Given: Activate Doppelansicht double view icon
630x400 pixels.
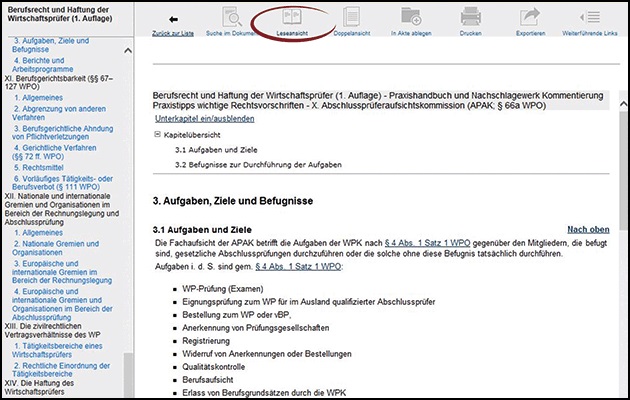Looking at the screenshot, I should click(x=351, y=18).
